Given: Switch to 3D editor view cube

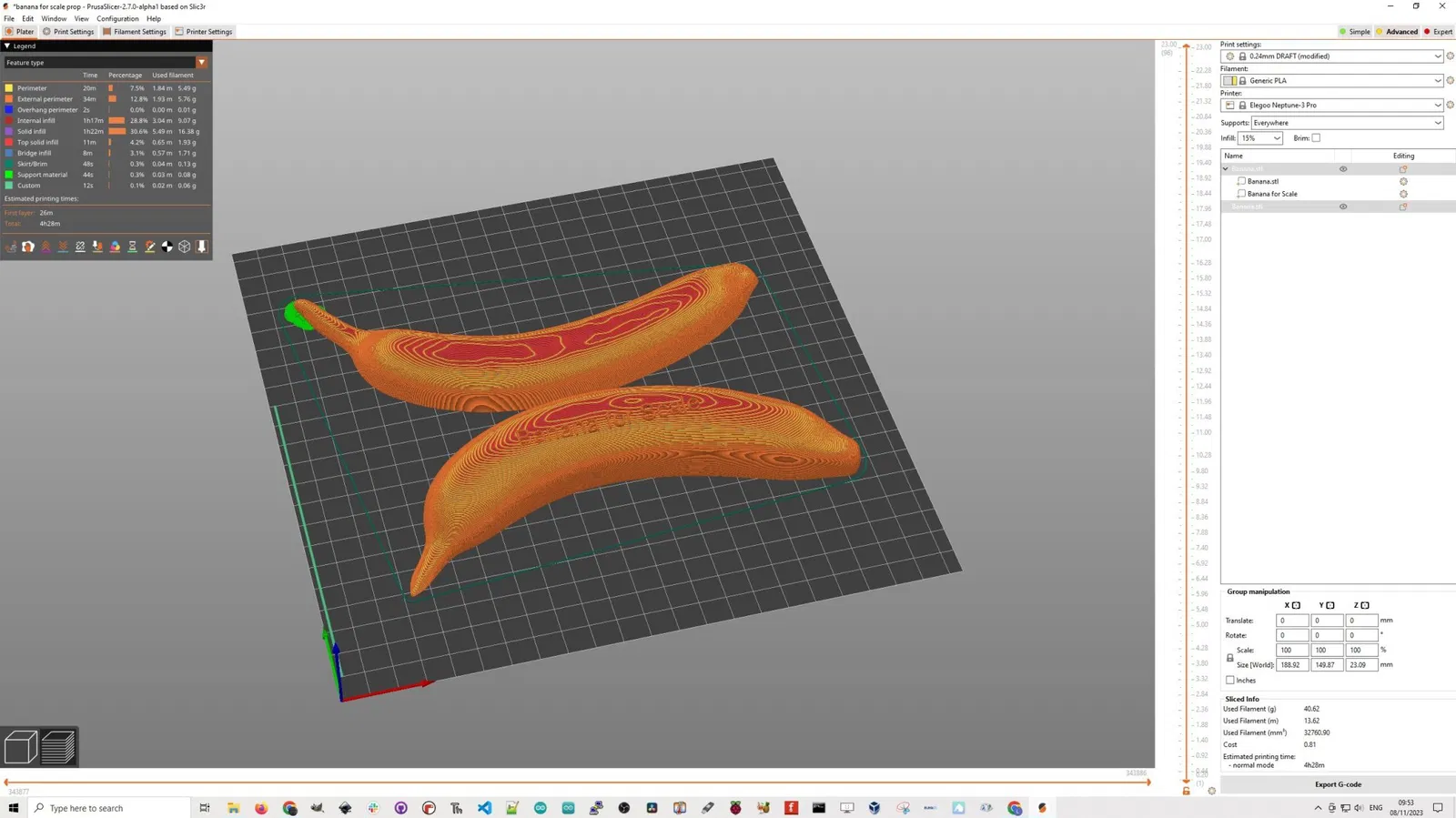Looking at the screenshot, I should [x=20, y=747].
